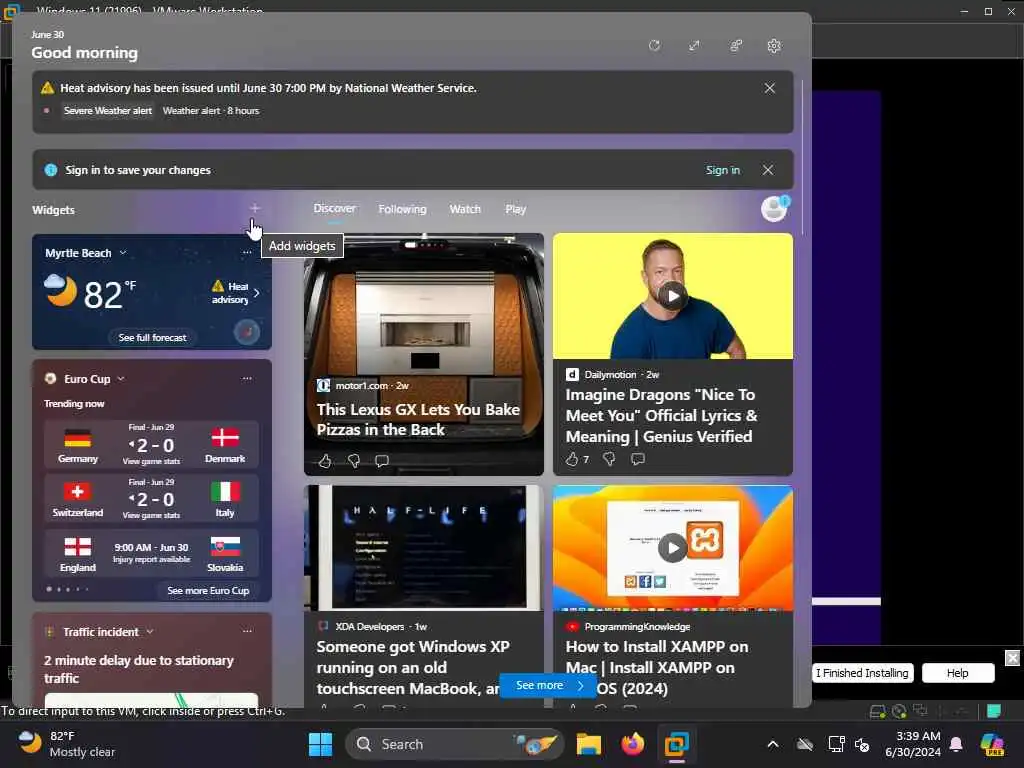The width and height of the screenshot is (1024, 768).
Task: Dismiss the heat advisory banner
Action: pyautogui.click(x=770, y=88)
